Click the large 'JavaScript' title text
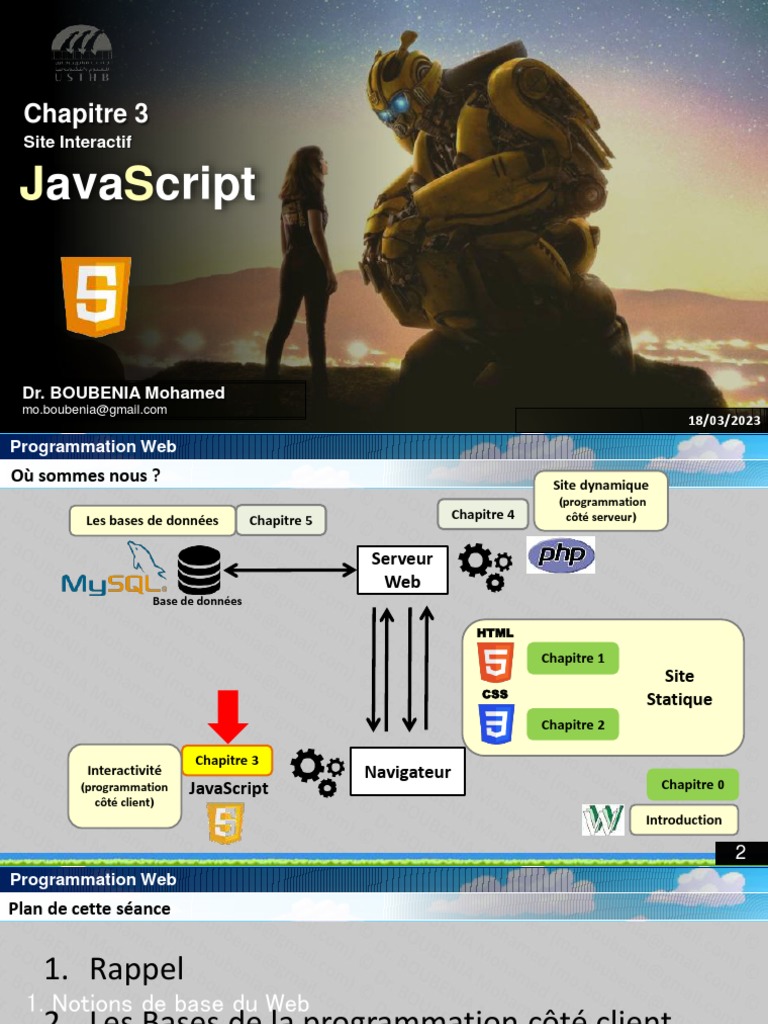The width and height of the screenshot is (768, 1024). tap(138, 184)
